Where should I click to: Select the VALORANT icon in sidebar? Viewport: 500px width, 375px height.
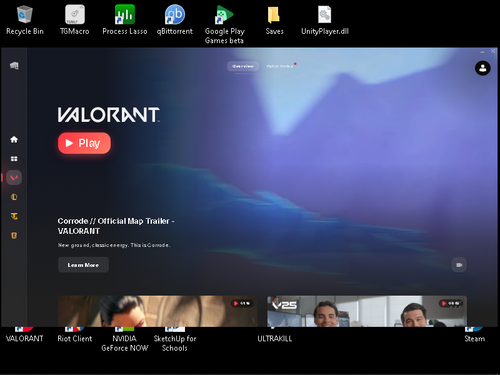(14, 178)
